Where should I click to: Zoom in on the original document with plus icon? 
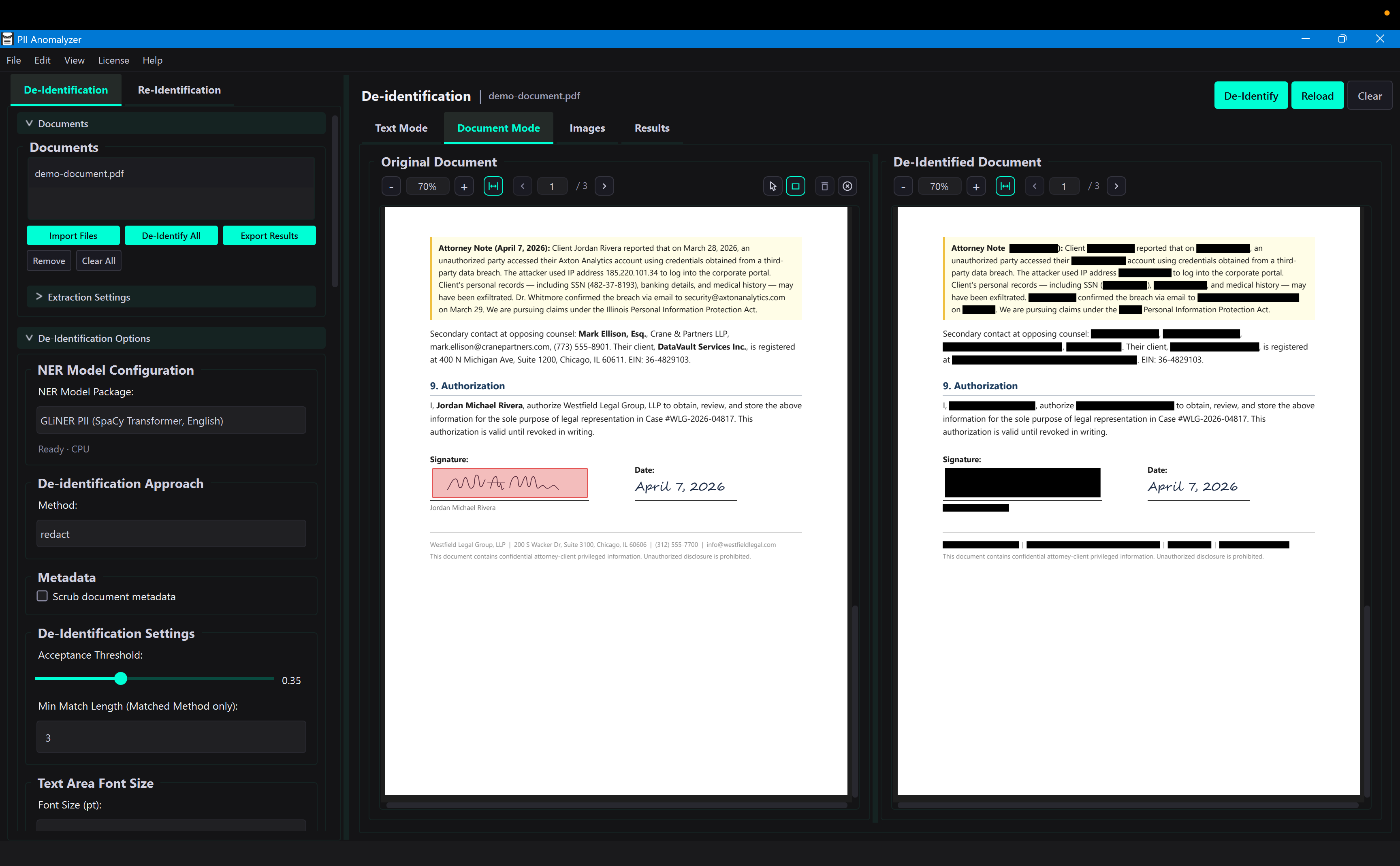pos(464,186)
